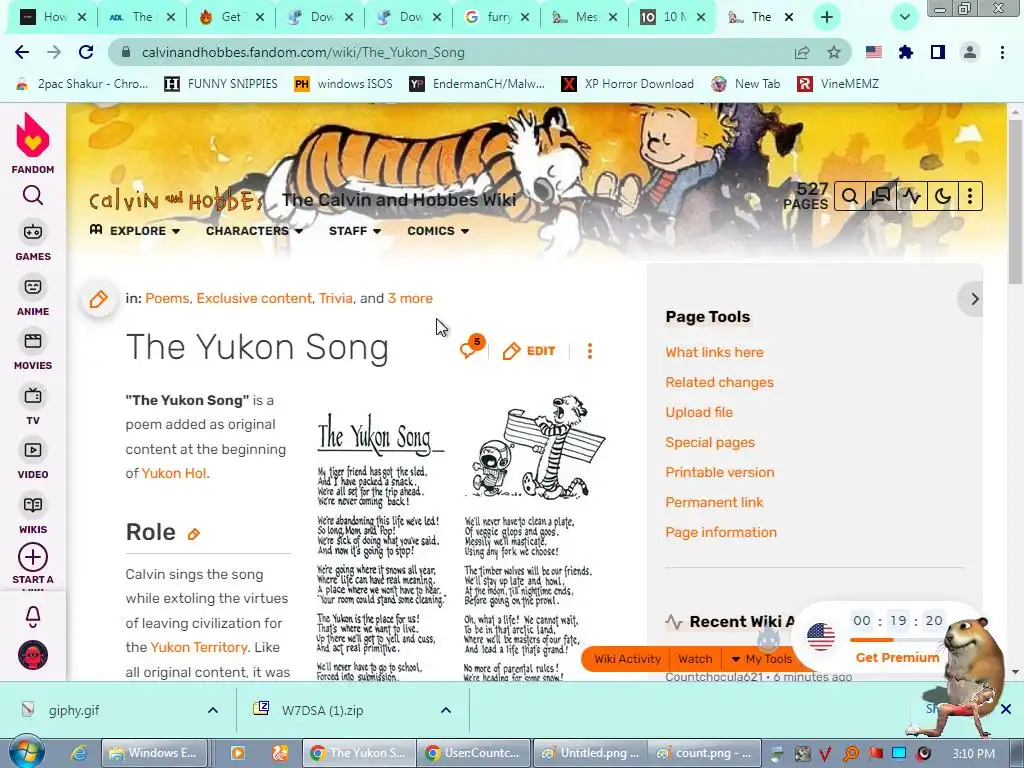
Task: Expand the CHARACTERS menu
Action: coord(255,231)
